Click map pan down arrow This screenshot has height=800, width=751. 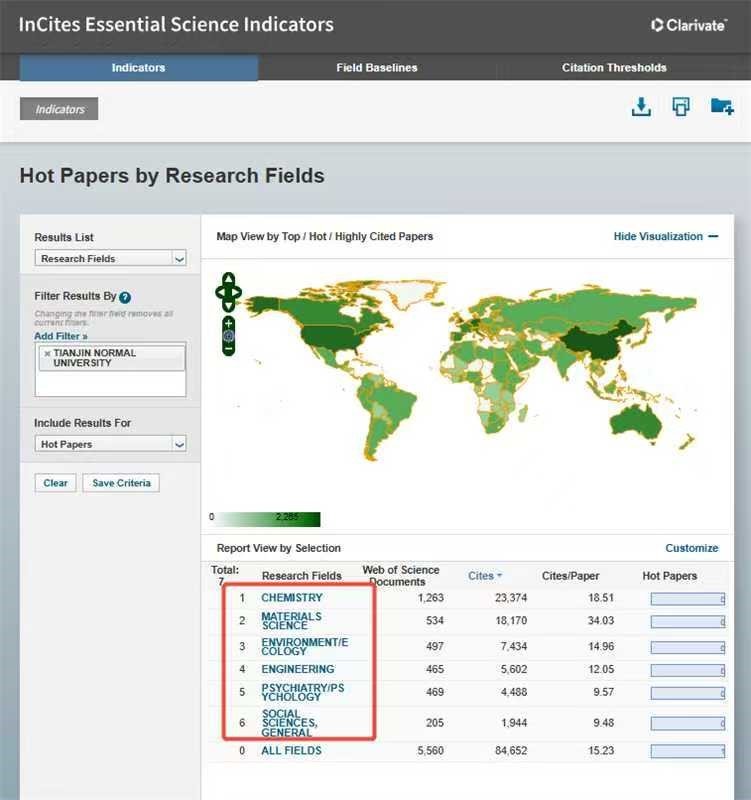229,306
